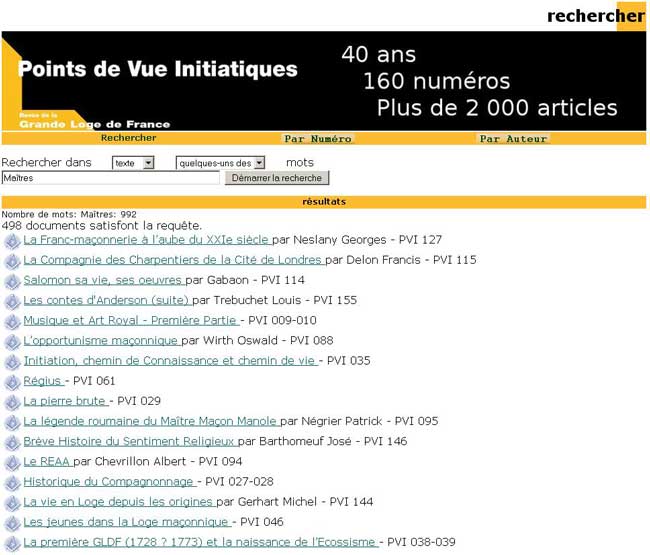
Task: Open article La Franc-maçonnerie à l'aube du XXIe siècle
Action: coord(147,240)
